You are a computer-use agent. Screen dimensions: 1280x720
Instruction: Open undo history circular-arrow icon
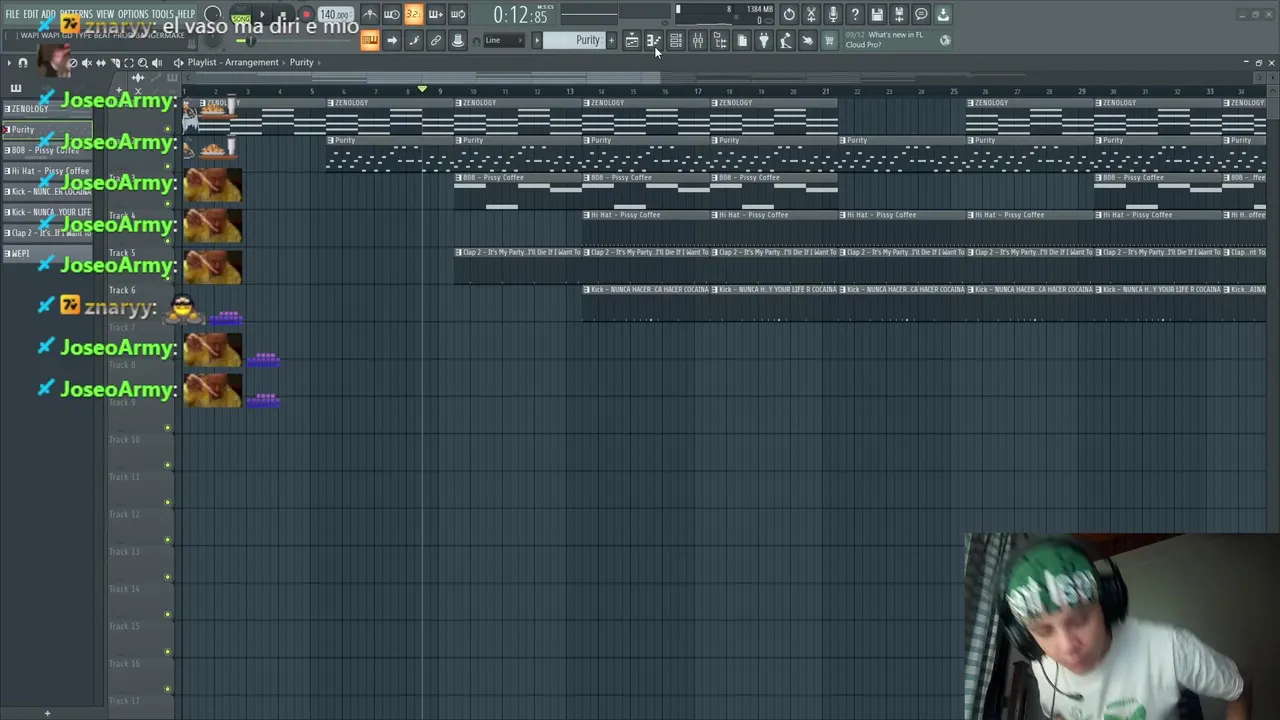pyautogui.click(x=789, y=14)
